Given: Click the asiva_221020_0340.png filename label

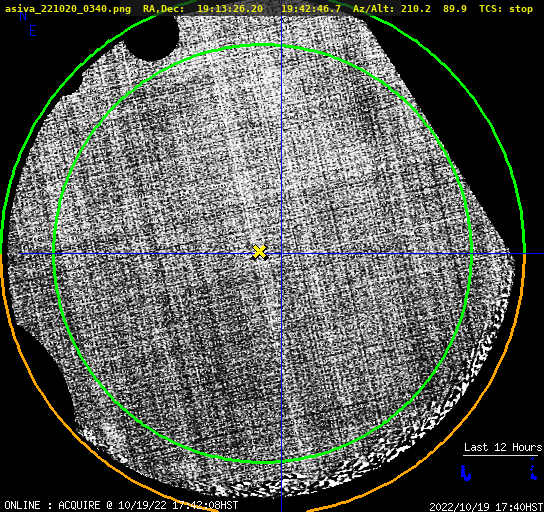Looking at the screenshot, I should click(68, 9).
